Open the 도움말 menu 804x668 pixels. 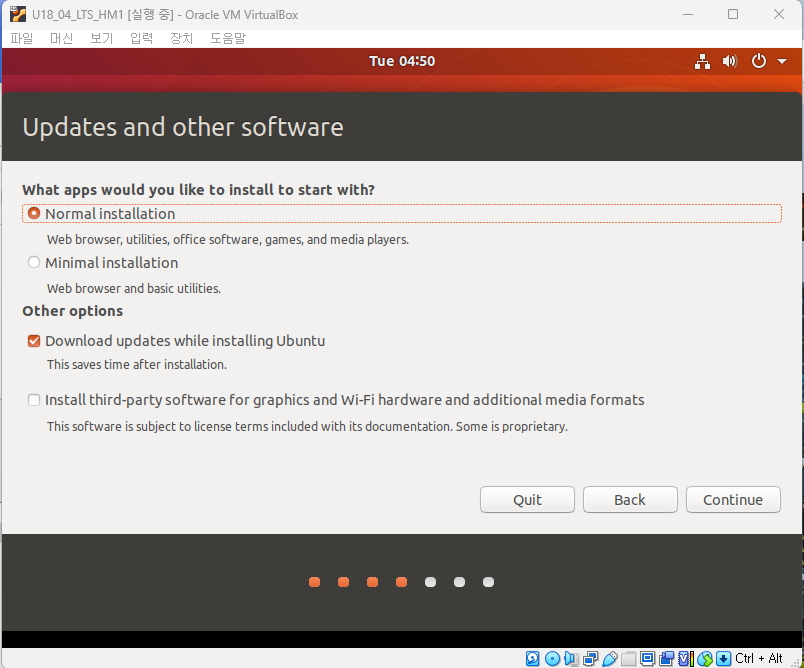(228, 38)
